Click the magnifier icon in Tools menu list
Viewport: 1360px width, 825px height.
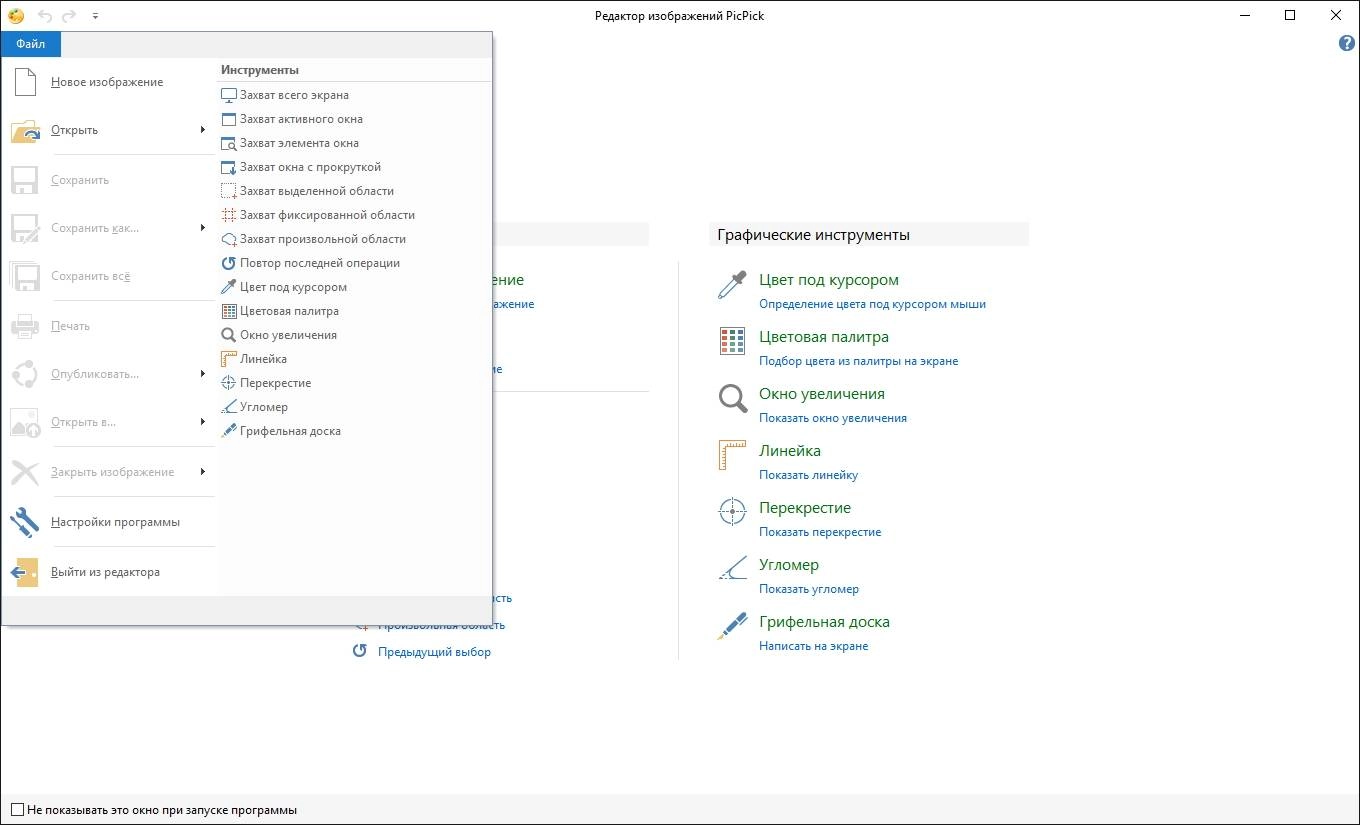click(x=229, y=336)
